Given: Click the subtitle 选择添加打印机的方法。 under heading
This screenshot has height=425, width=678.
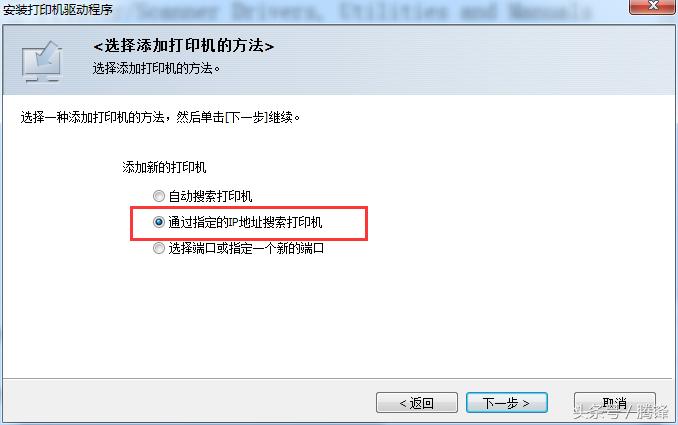Looking at the screenshot, I should [157, 68].
